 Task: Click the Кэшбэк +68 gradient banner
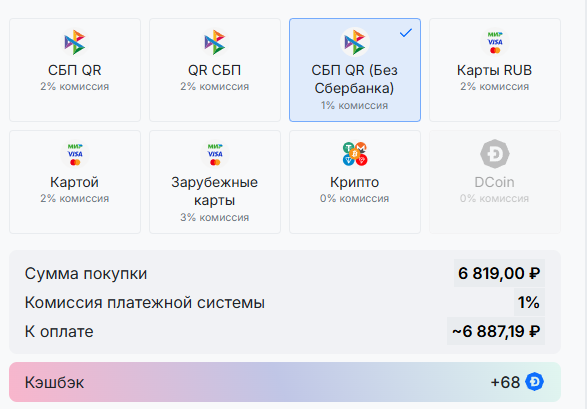(x=285, y=382)
